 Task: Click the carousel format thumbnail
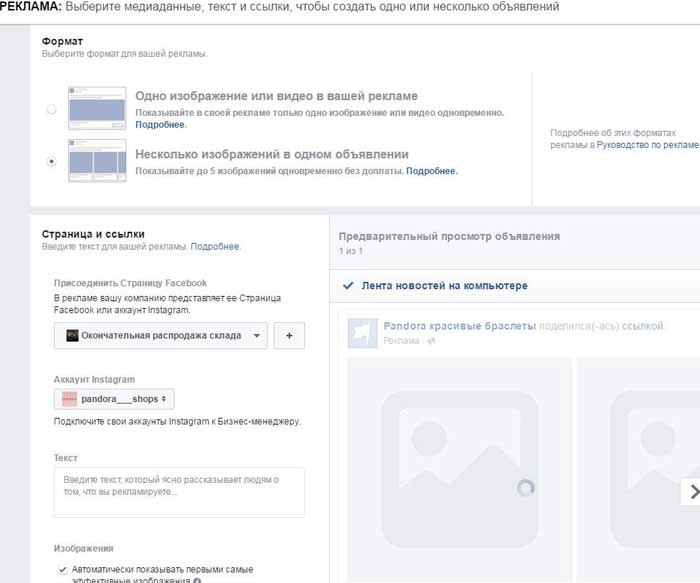[97, 160]
